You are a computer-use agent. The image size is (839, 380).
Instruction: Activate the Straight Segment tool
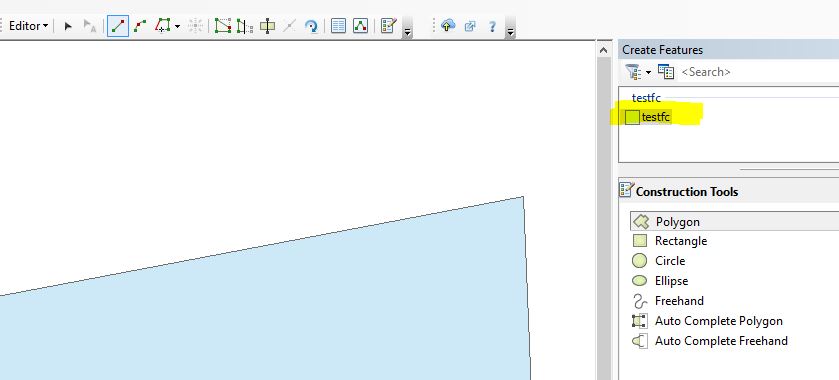click(118, 26)
